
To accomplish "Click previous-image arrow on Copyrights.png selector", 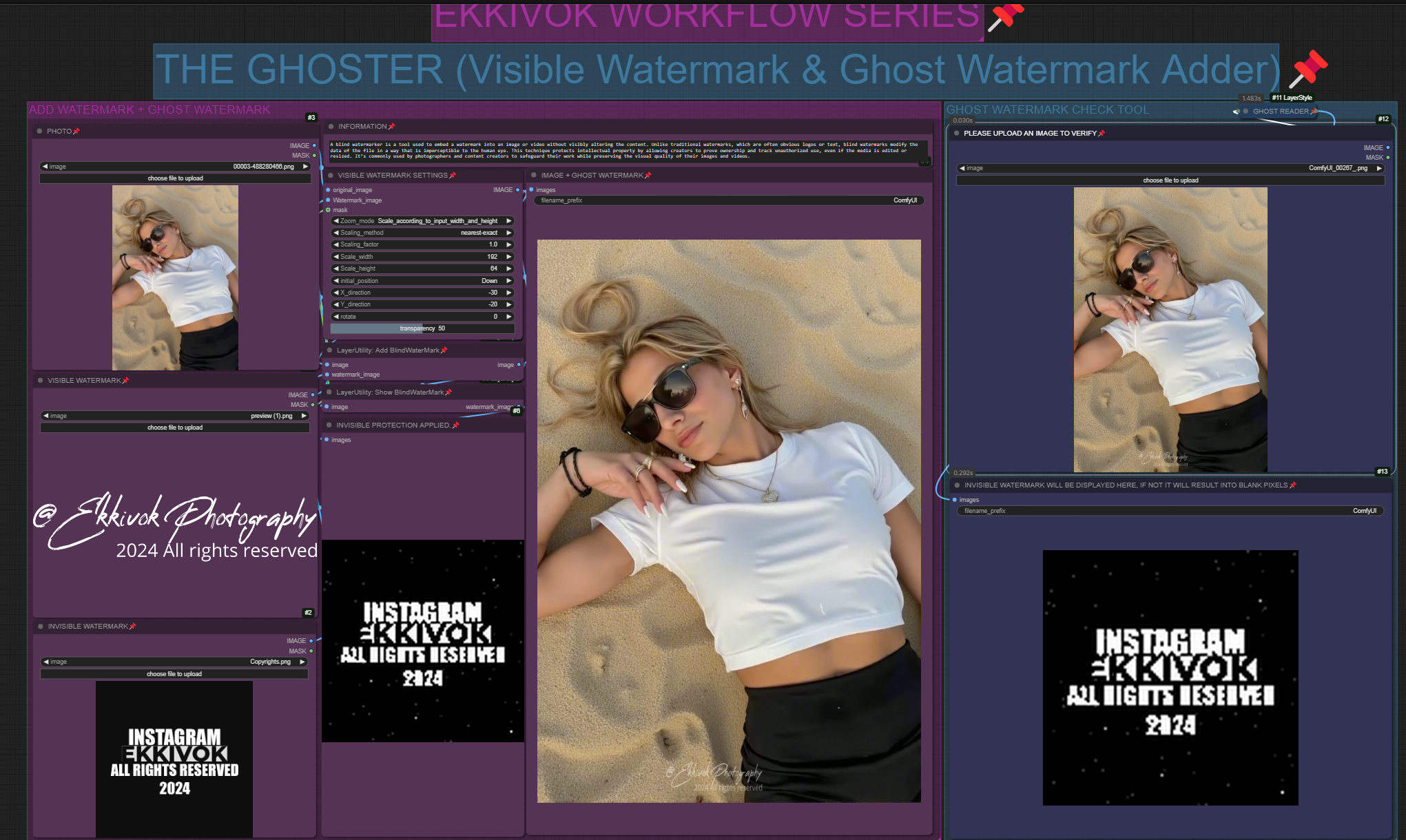I will pyautogui.click(x=46, y=662).
